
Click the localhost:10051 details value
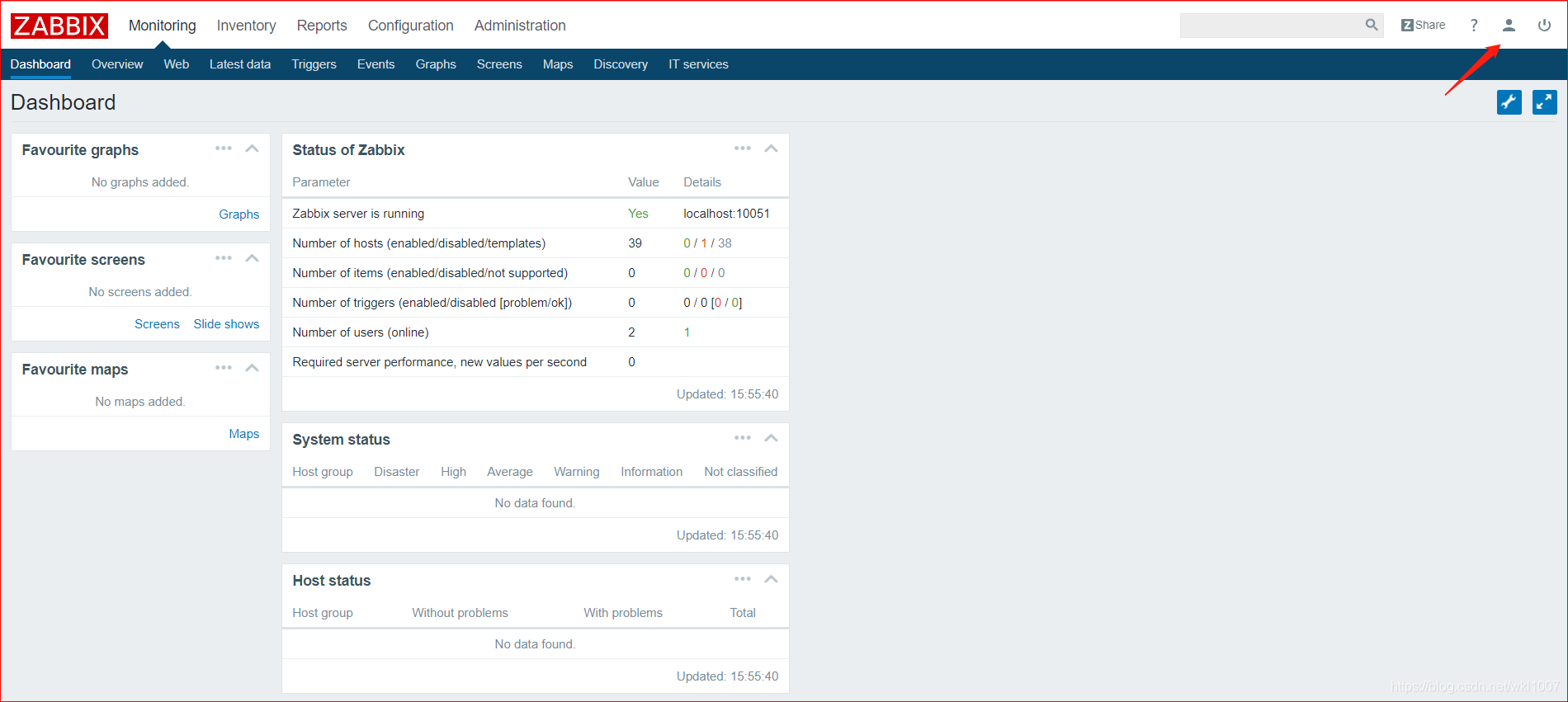(x=726, y=214)
